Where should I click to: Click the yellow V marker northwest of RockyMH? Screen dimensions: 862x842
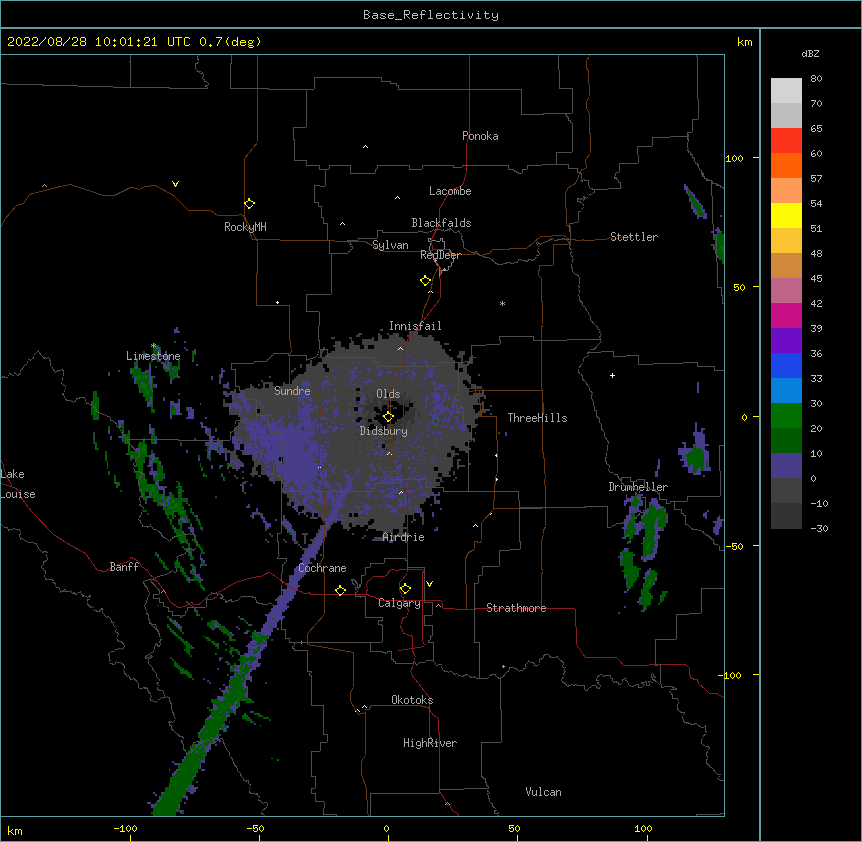[175, 184]
